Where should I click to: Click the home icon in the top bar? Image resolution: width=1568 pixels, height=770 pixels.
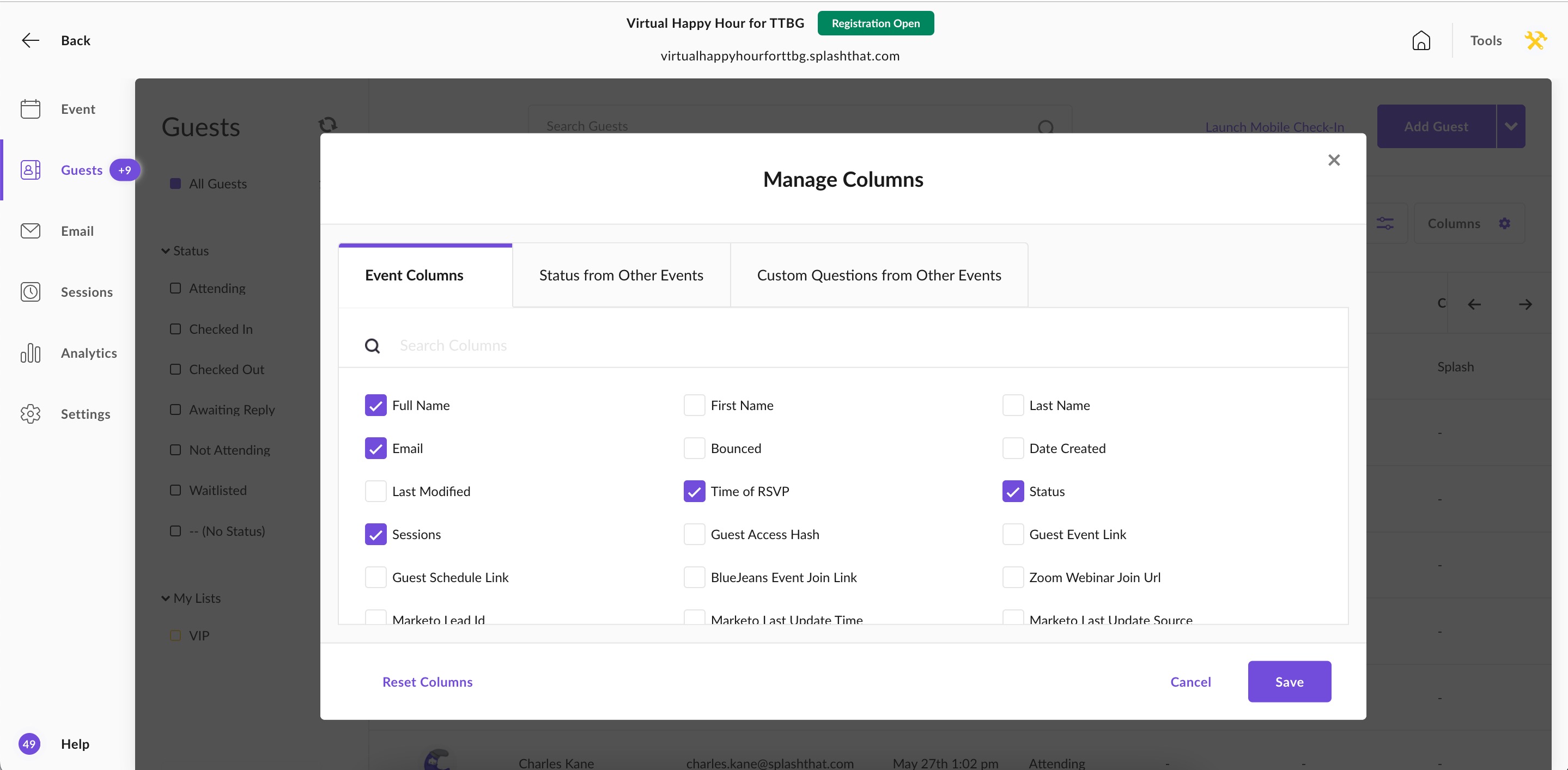click(x=1421, y=40)
